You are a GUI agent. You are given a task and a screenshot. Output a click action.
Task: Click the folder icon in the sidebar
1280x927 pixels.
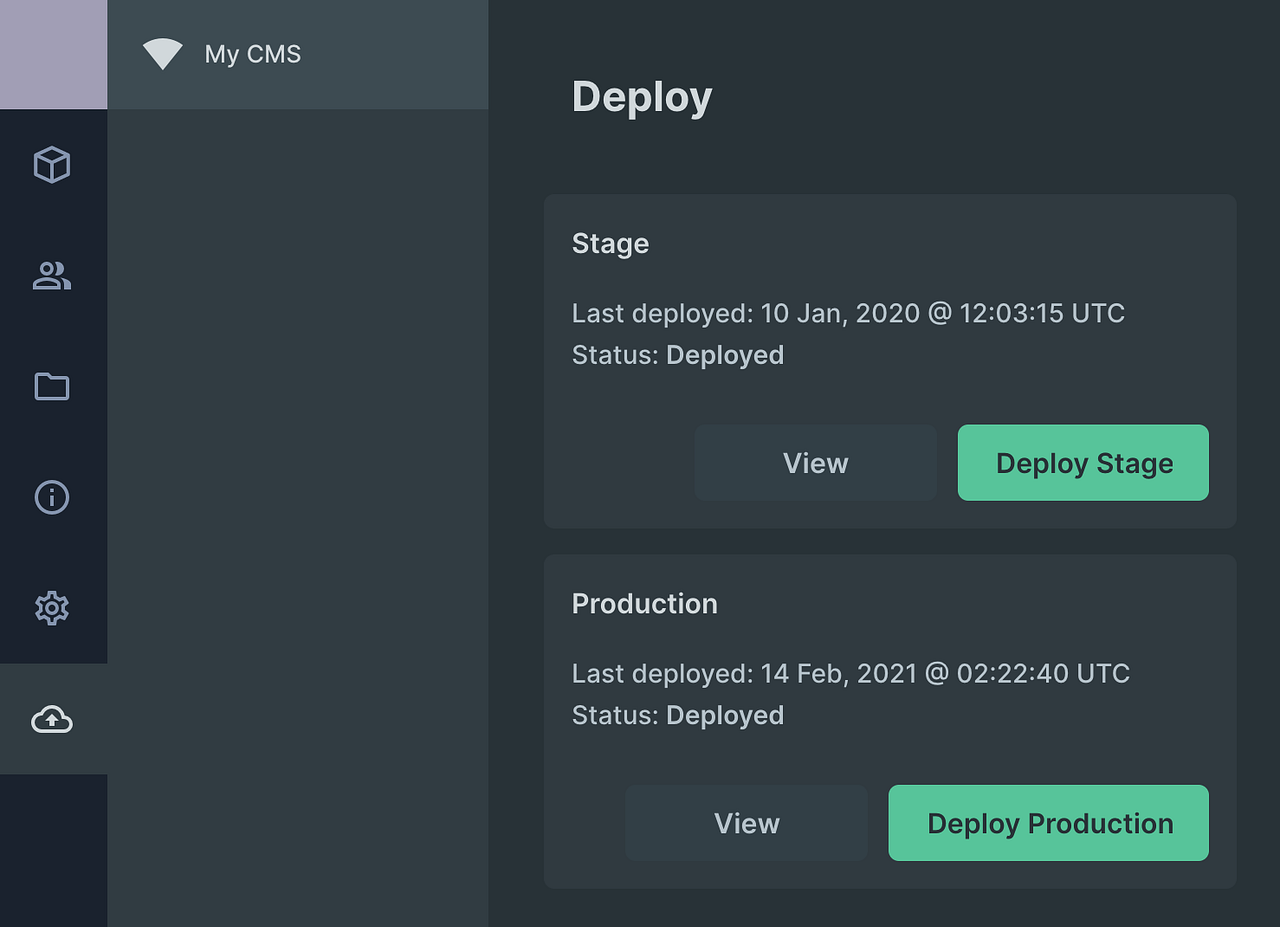click(52, 387)
